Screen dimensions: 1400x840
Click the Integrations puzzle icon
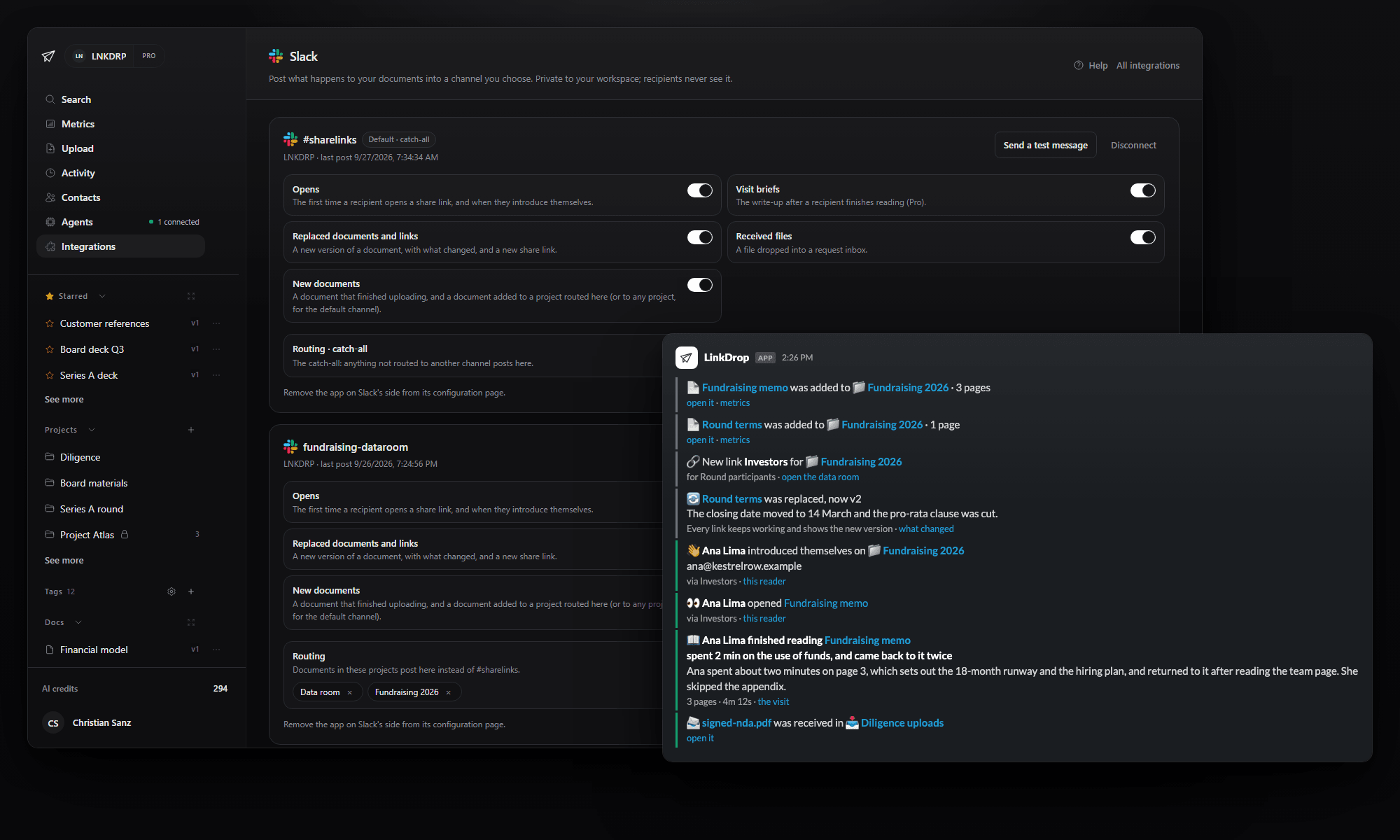point(50,246)
